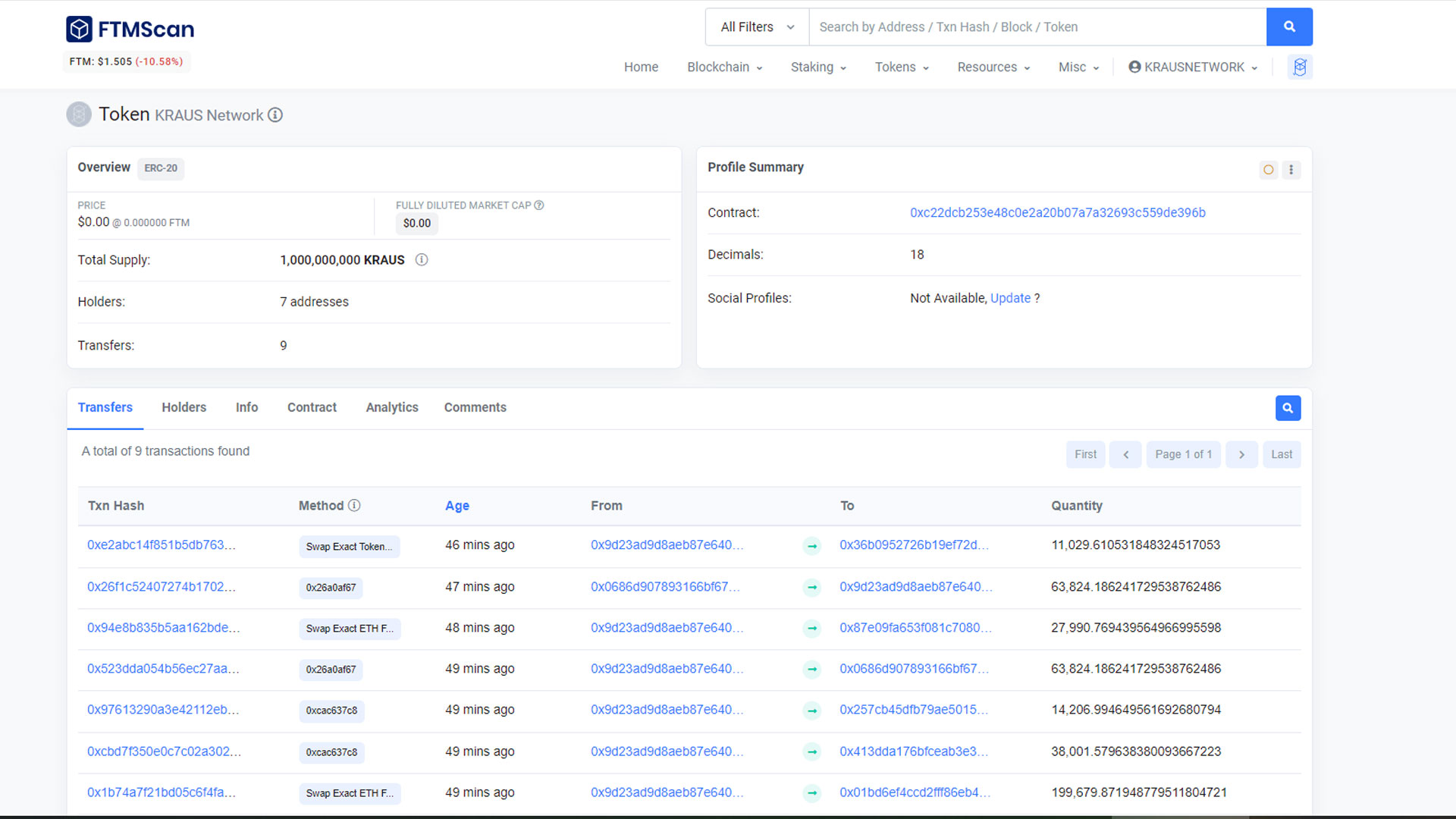Viewport: 1456px width, 819px height.
Task: Click the previous page chevron
Action: (x=1125, y=454)
